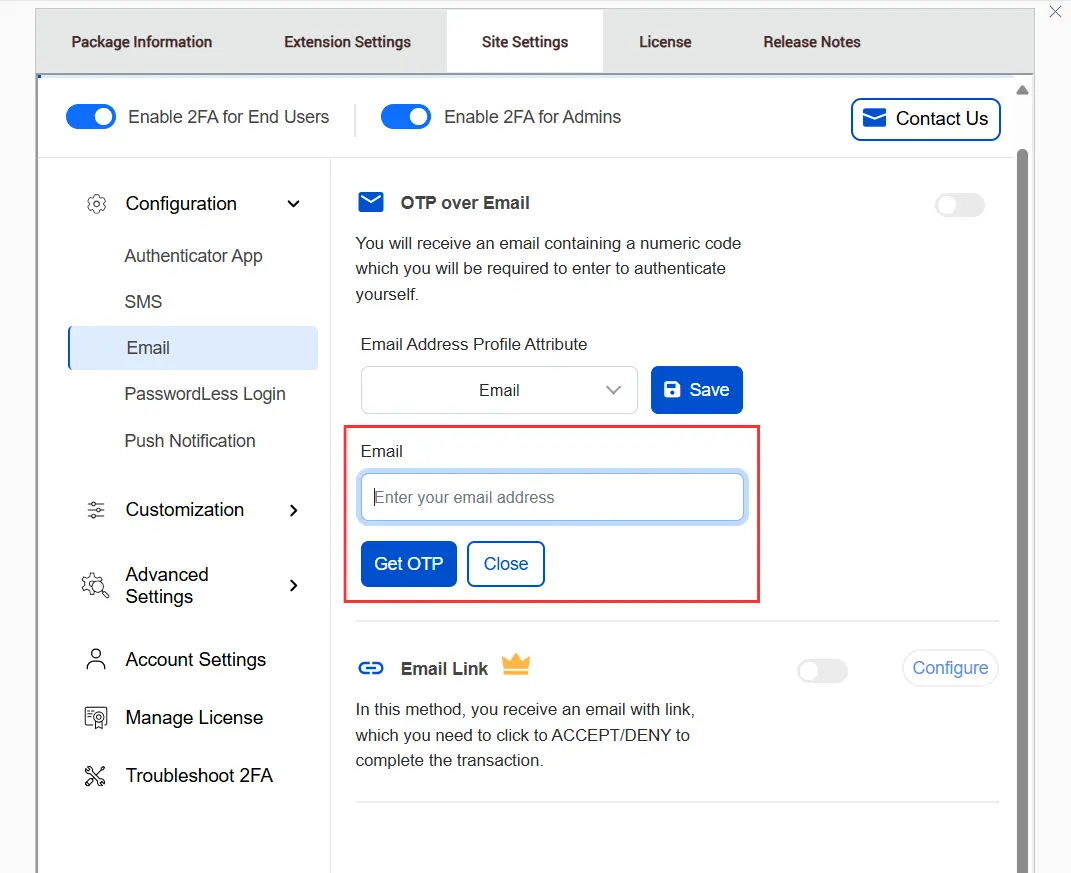
Task: Open Account Settings
Action: point(196,660)
